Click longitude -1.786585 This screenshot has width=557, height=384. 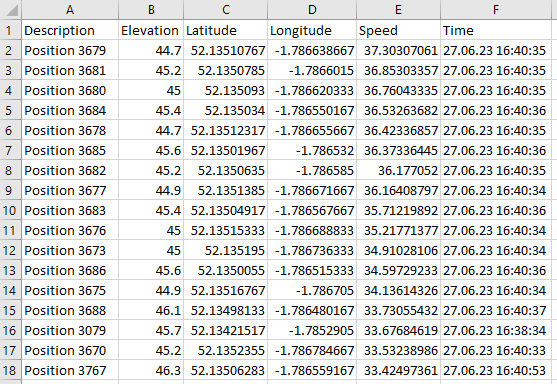pos(312,171)
